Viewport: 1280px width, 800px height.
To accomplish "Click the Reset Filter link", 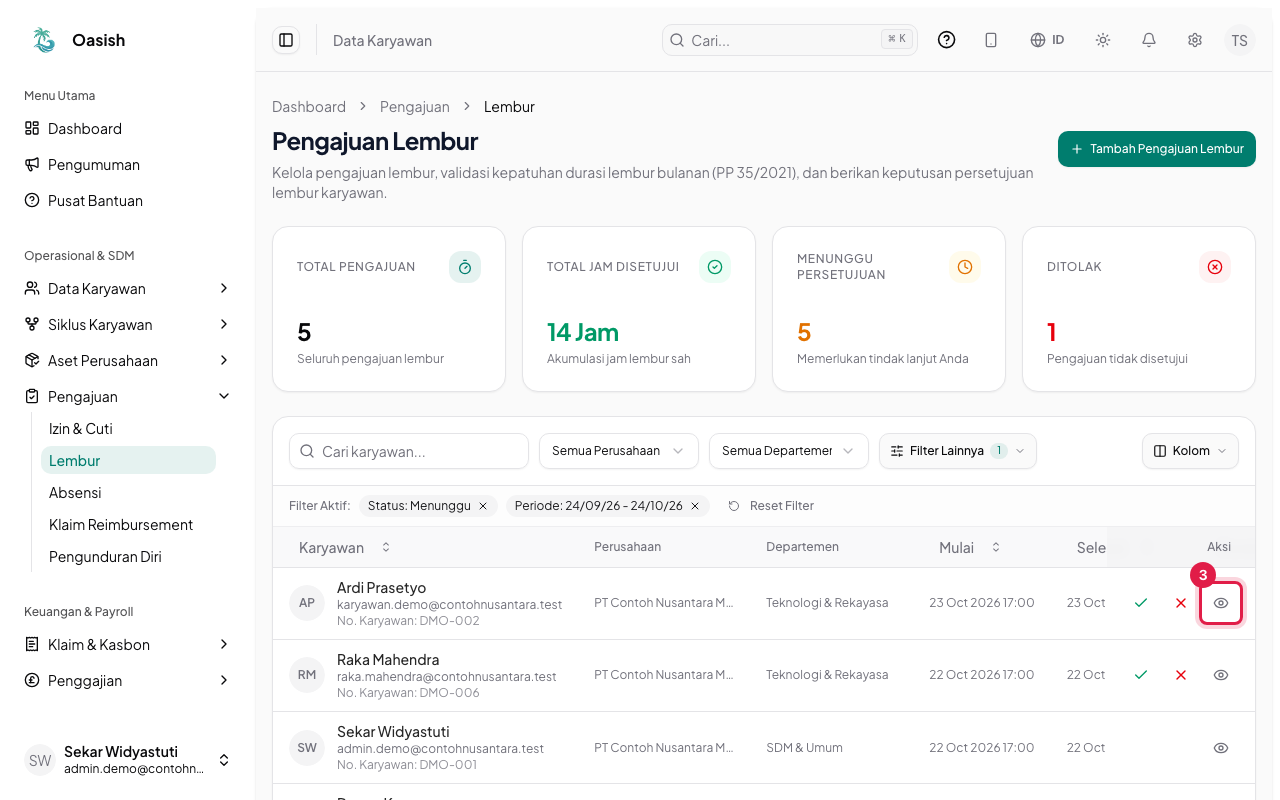I will (770, 506).
